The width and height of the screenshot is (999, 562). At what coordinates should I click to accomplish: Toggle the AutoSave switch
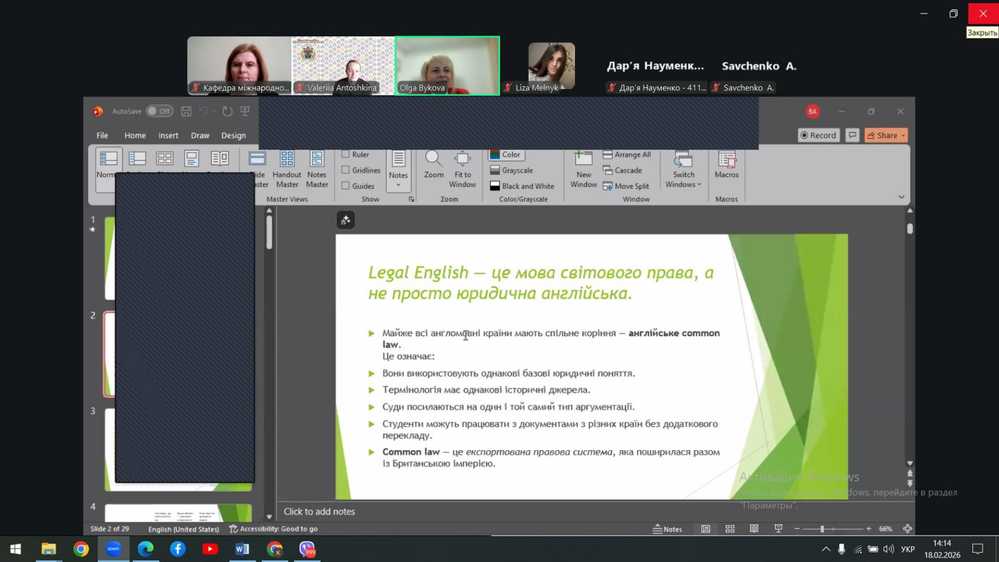[159, 111]
